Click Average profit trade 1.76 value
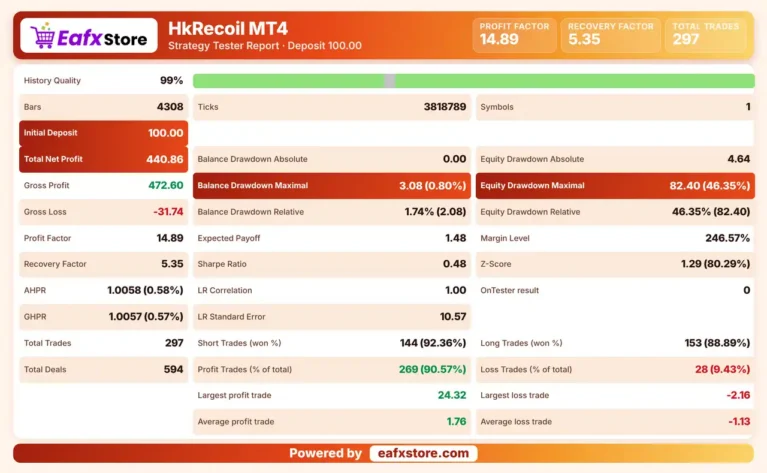The height and width of the screenshot is (473, 767). (x=456, y=422)
